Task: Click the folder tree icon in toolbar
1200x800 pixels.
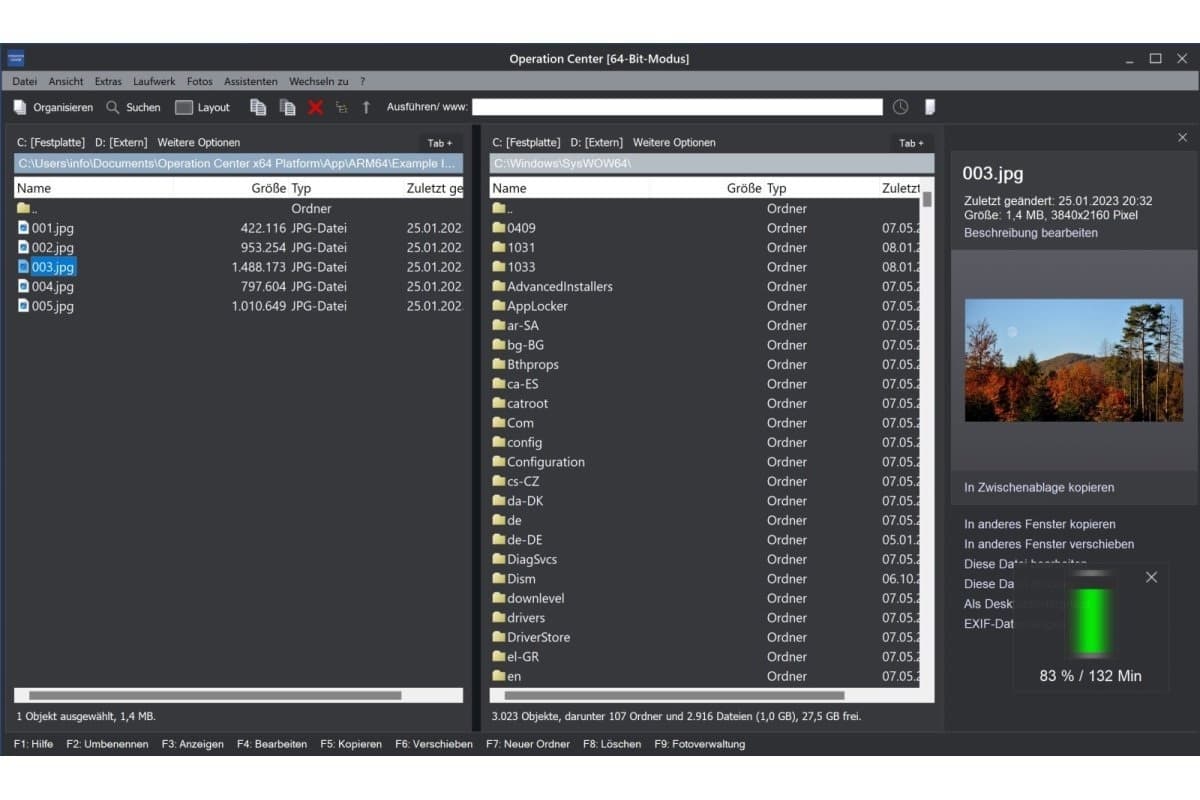Action: 342,107
